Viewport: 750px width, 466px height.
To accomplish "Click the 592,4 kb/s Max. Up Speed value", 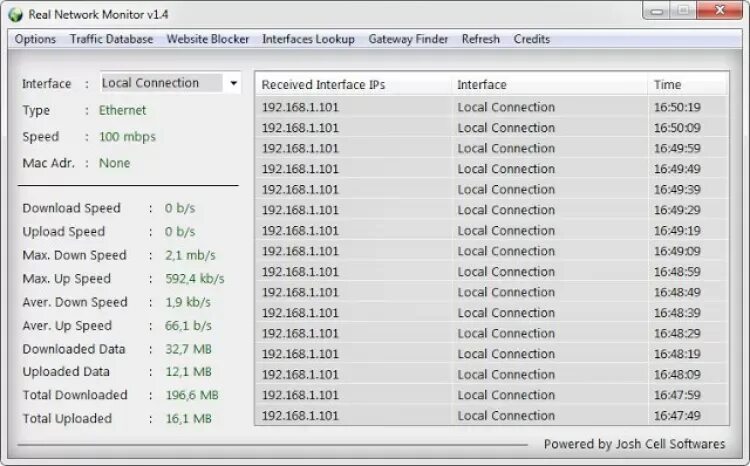I will pos(195,279).
